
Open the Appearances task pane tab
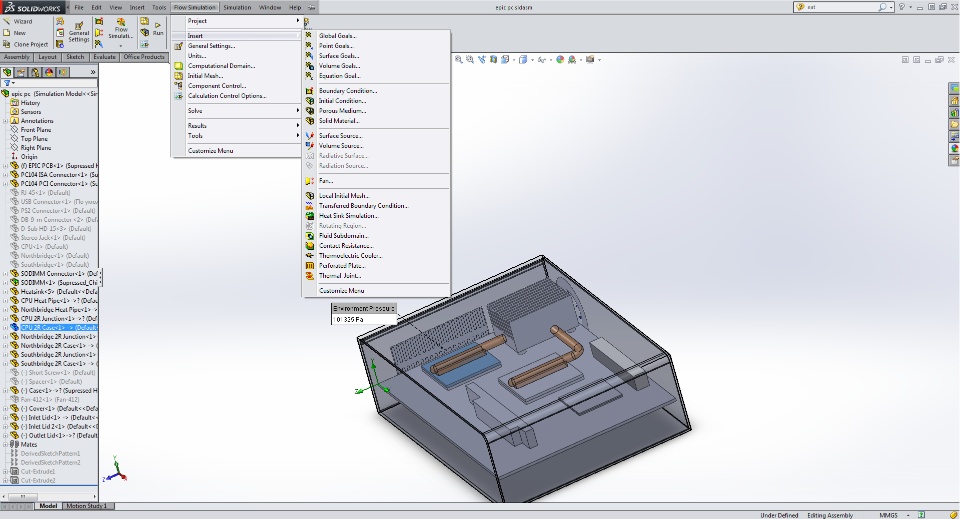954,149
